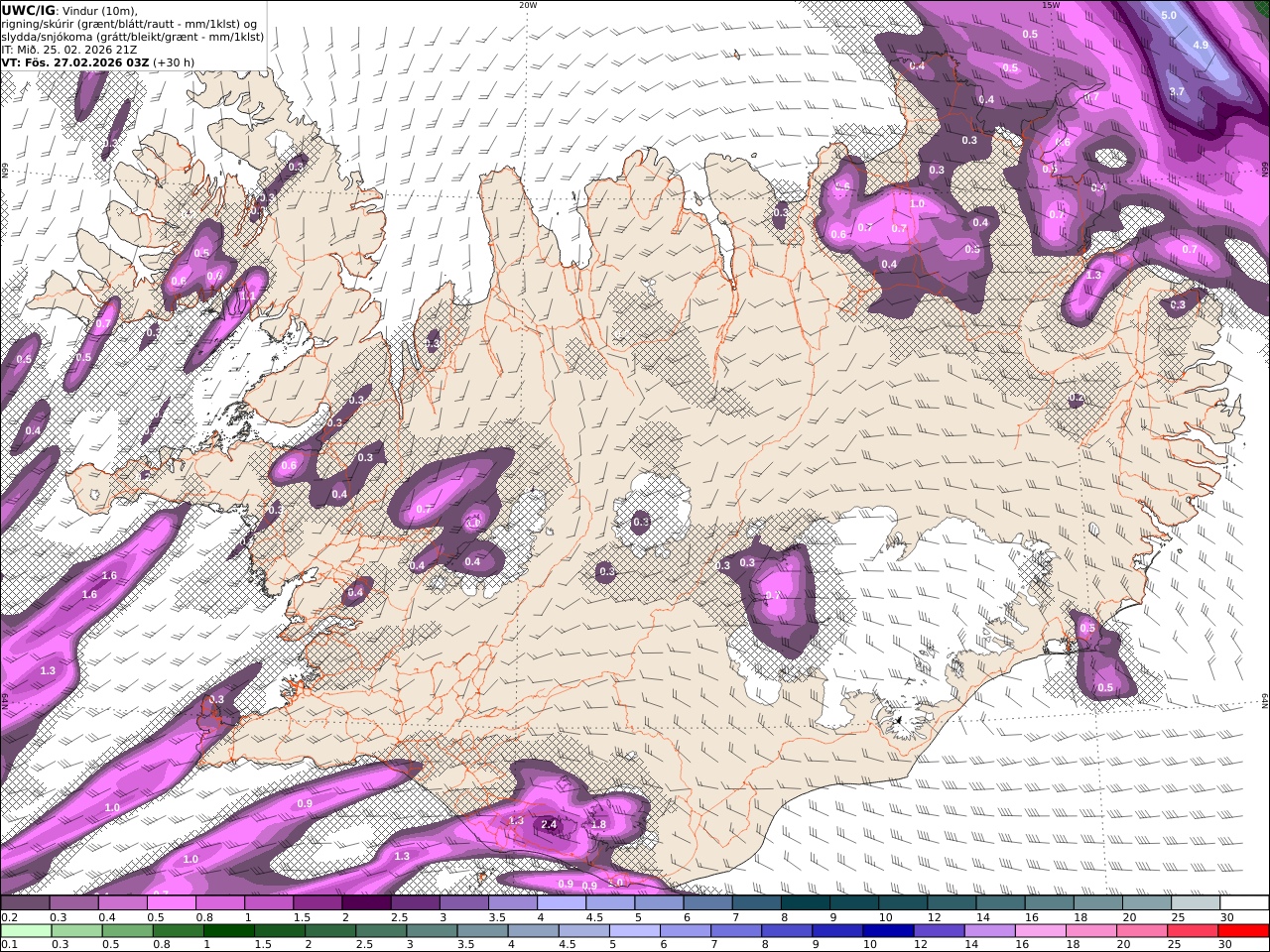Click the lower rain scale swatch starting at 7
The height and width of the screenshot is (952, 1270).
[x=736, y=931]
